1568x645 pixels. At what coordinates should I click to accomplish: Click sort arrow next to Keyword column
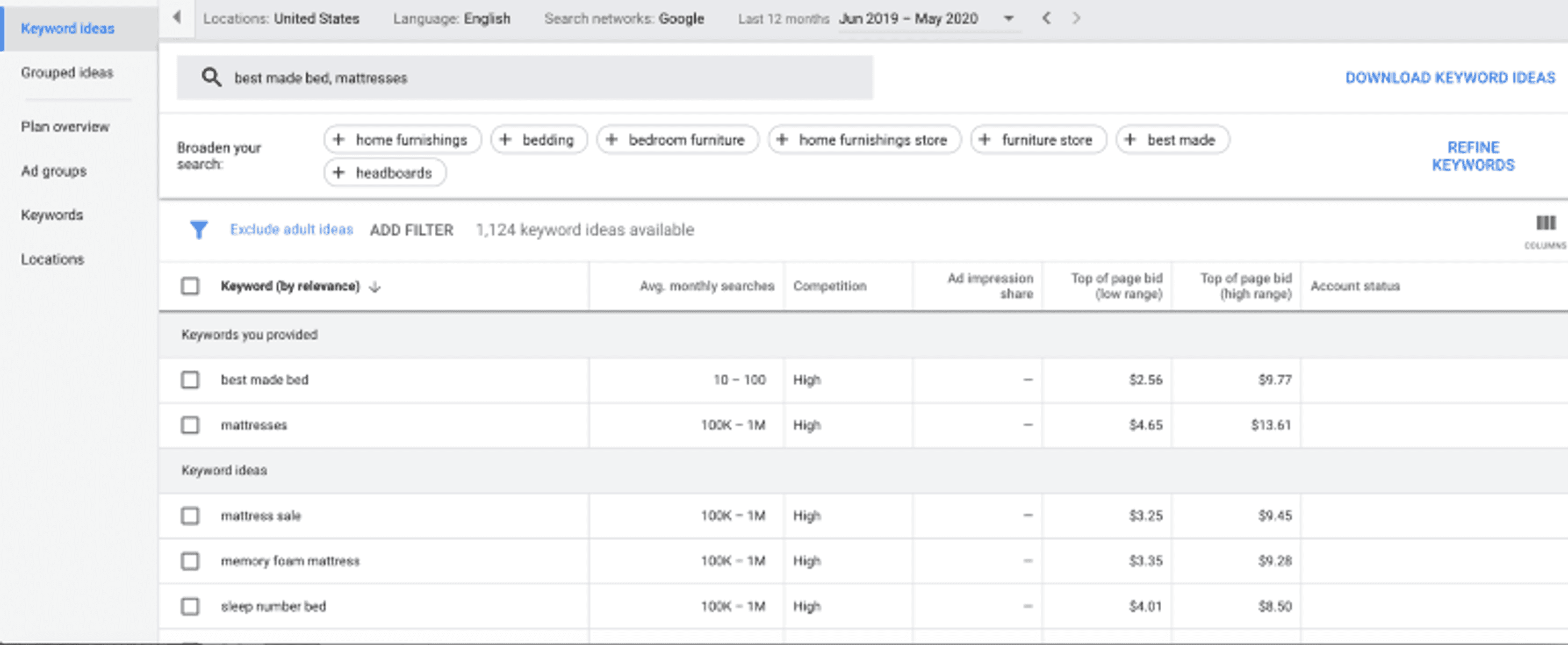click(x=375, y=286)
